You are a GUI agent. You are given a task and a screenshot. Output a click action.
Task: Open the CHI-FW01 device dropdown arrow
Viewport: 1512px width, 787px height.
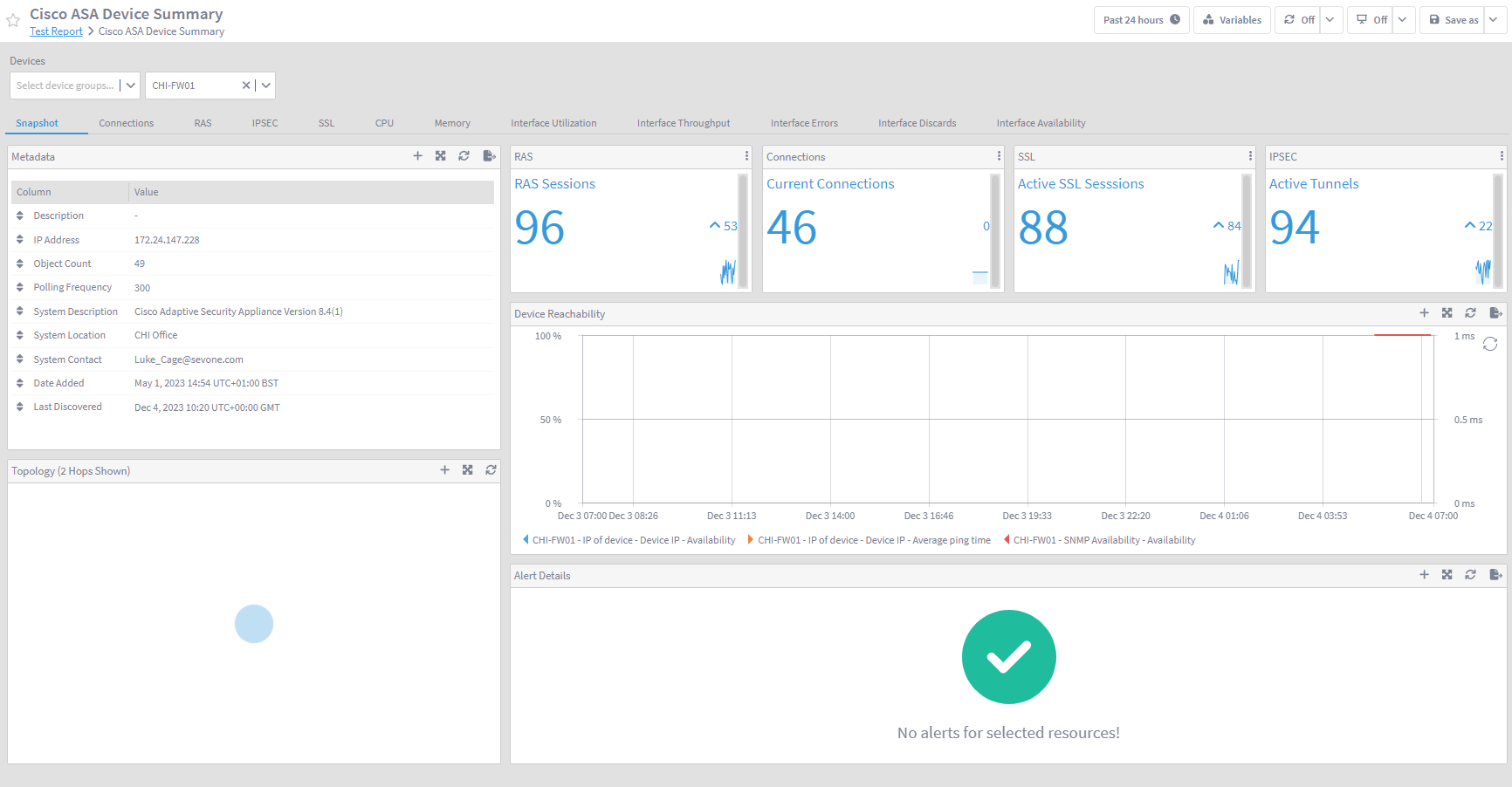coord(266,86)
